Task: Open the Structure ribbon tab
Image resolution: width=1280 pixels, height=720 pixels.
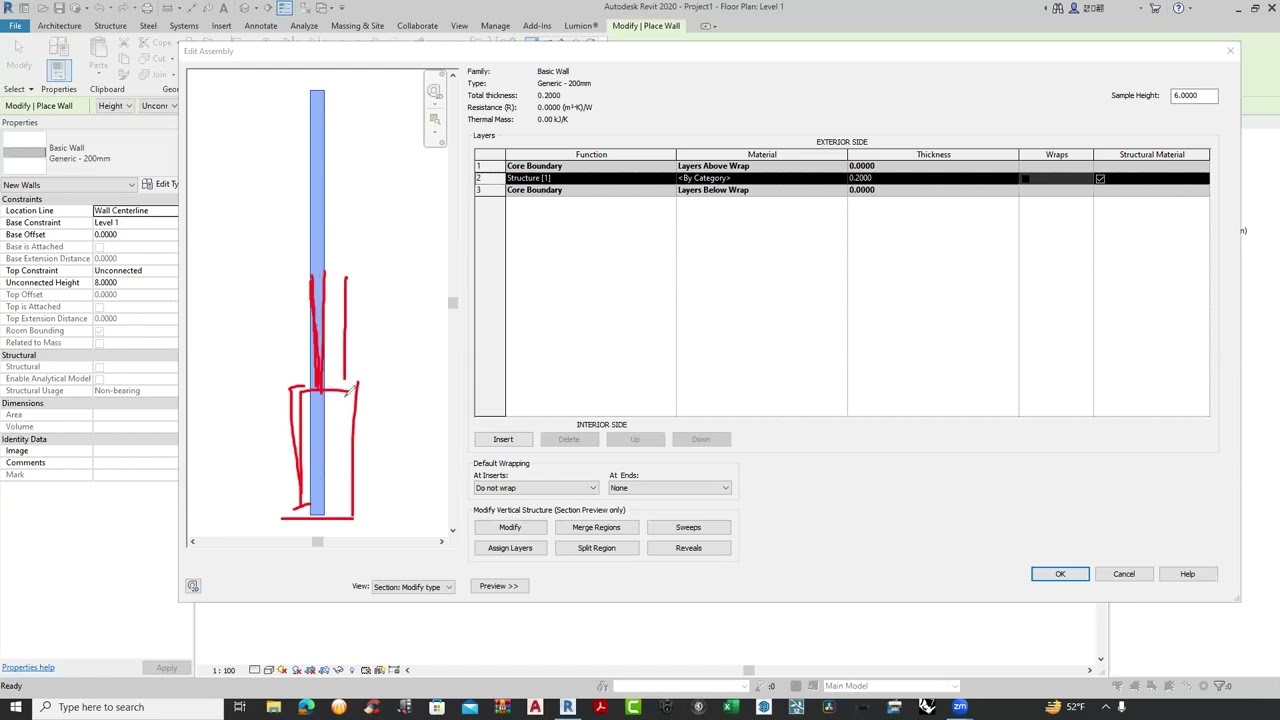Action: pos(110,26)
